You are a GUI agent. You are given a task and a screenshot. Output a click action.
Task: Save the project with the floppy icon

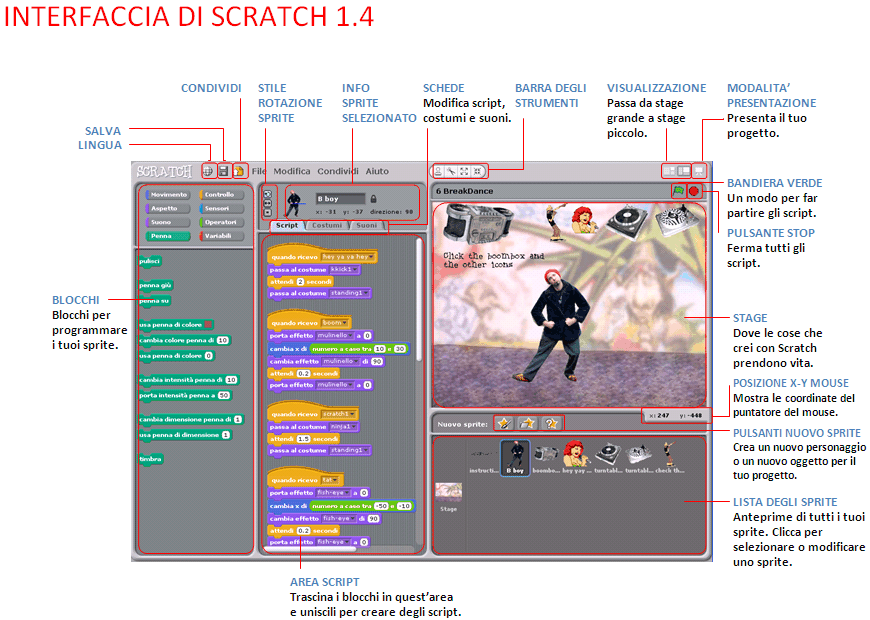point(224,171)
